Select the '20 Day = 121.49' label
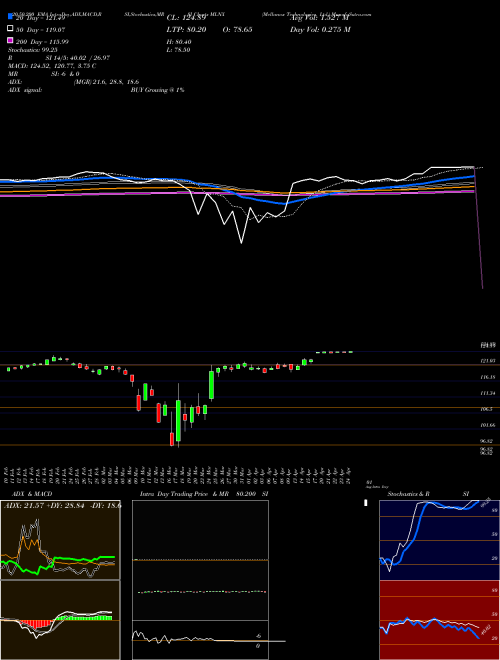 pos(40,18)
